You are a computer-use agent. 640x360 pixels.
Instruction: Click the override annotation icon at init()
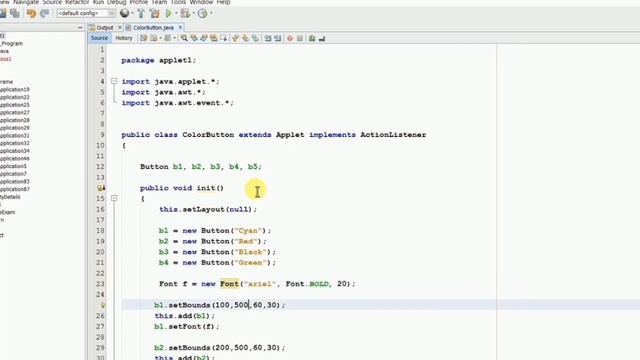click(x=101, y=188)
